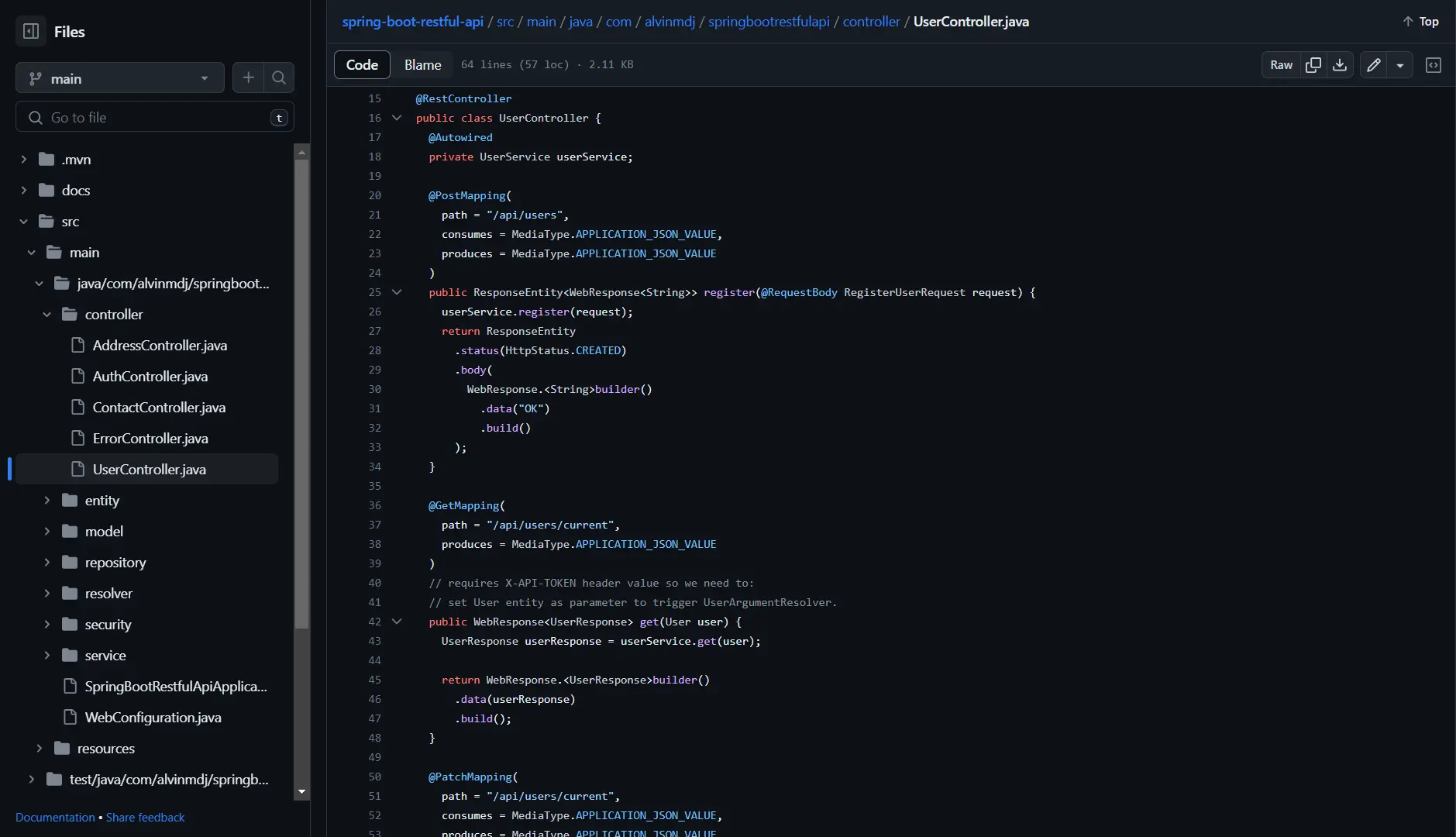This screenshot has height=837, width=1456.
Task: Expand the docs folder
Action: point(24,190)
